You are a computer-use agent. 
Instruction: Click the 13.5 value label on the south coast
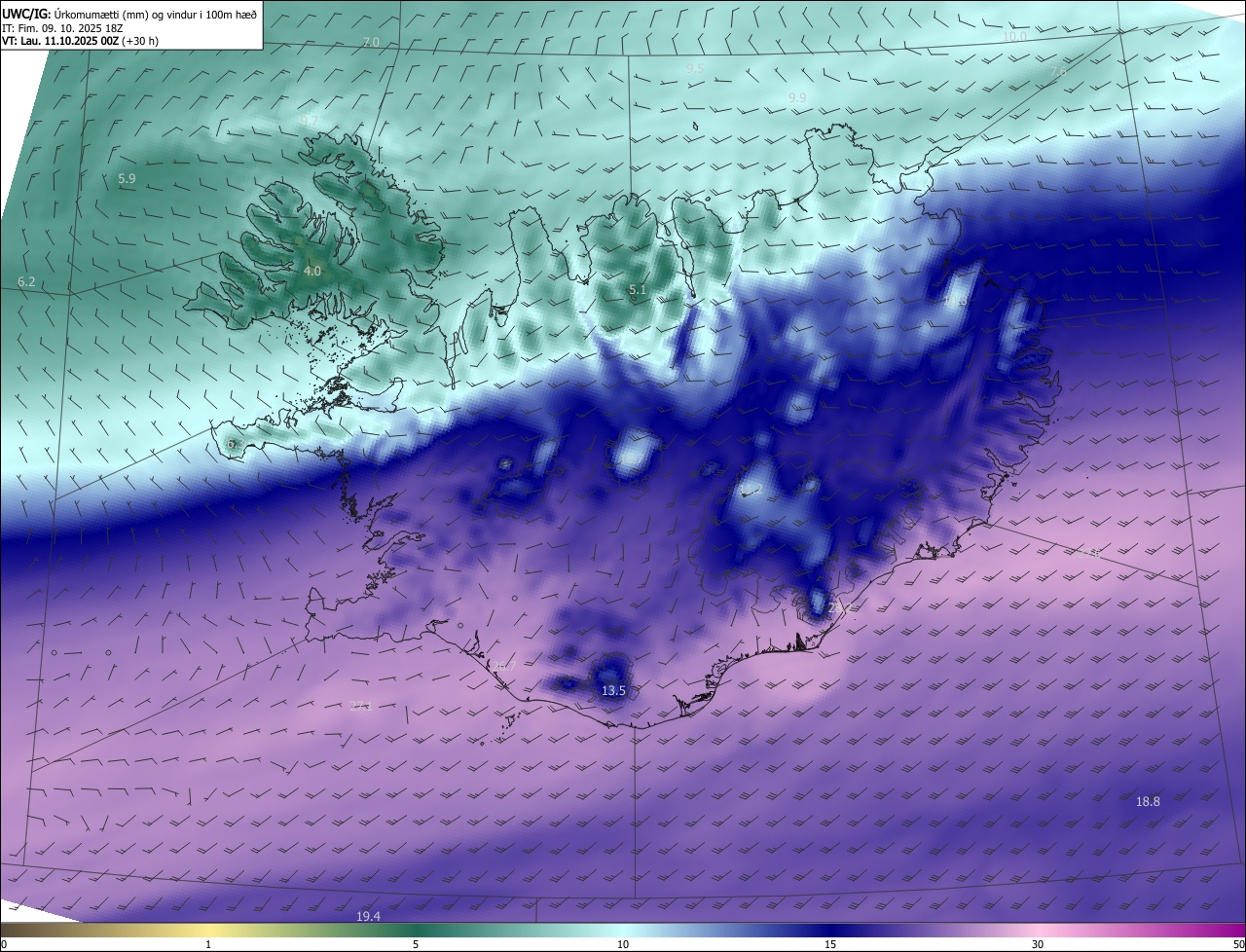[613, 691]
